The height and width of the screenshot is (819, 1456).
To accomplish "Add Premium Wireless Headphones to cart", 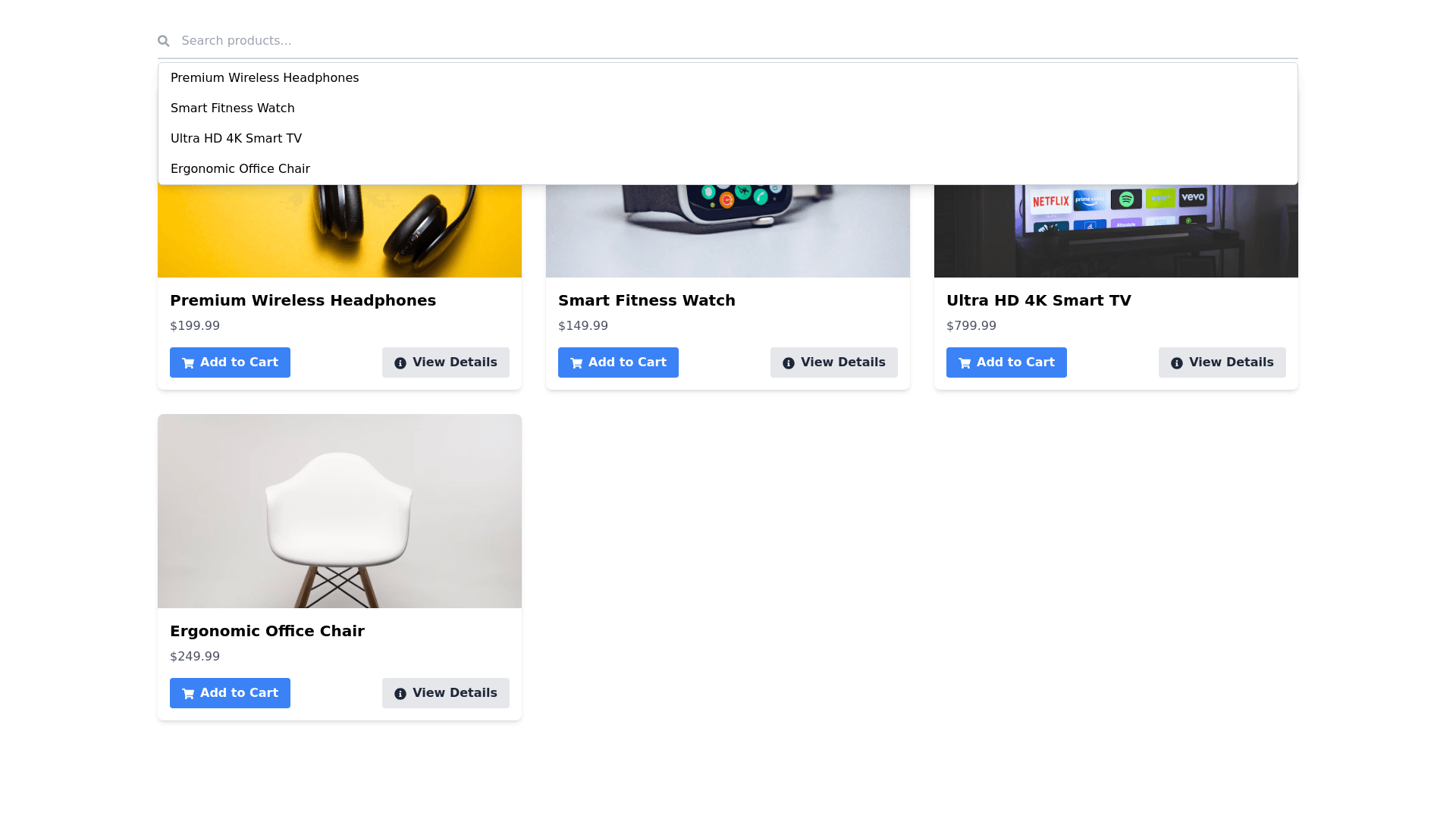I will [x=230, y=362].
